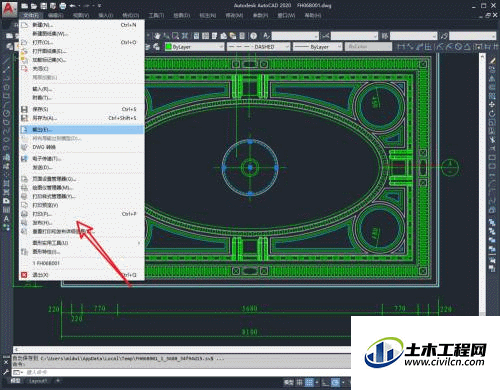Image resolution: width=500 pixels, height=390 pixels.
Task: Open the ByLayer lineweight dropdown
Action: (x=318, y=47)
